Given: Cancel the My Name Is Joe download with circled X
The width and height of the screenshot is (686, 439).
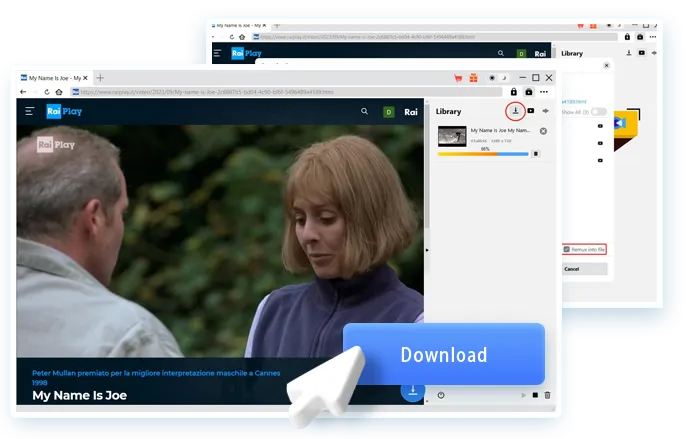Looking at the screenshot, I should click(x=543, y=131).
